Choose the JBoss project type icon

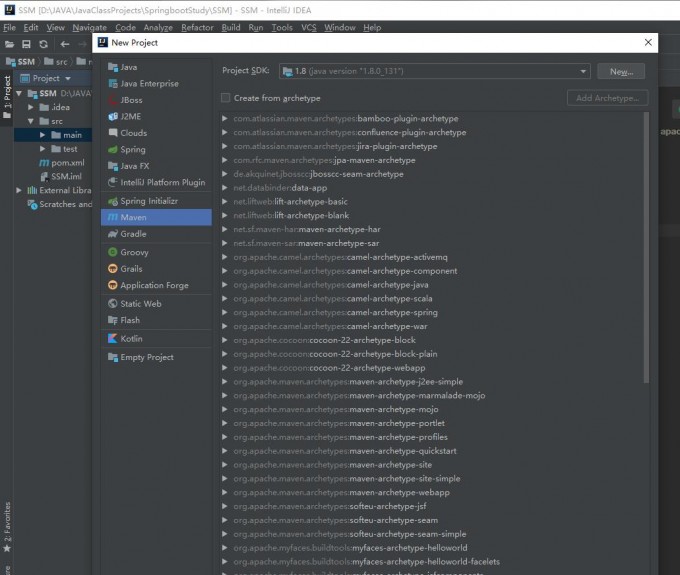tap(112, 100)
